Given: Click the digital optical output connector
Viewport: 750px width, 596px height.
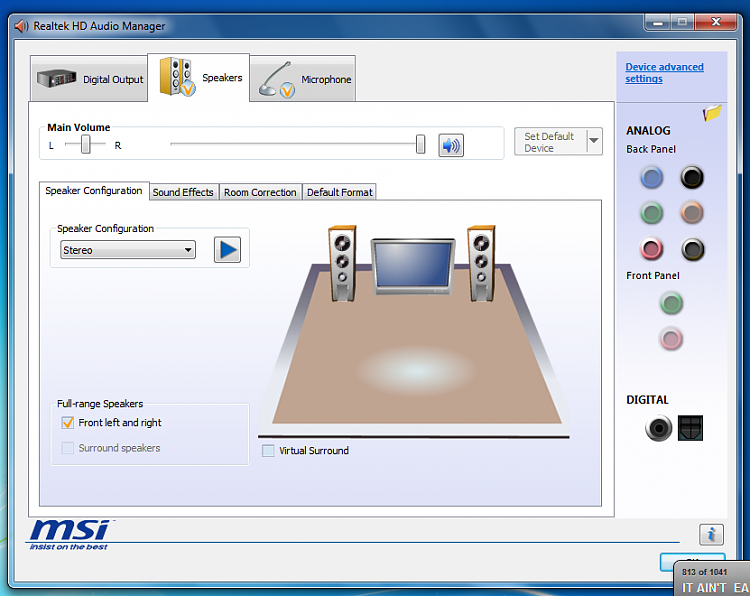Looking at the screenshot, I should [690, 428].
